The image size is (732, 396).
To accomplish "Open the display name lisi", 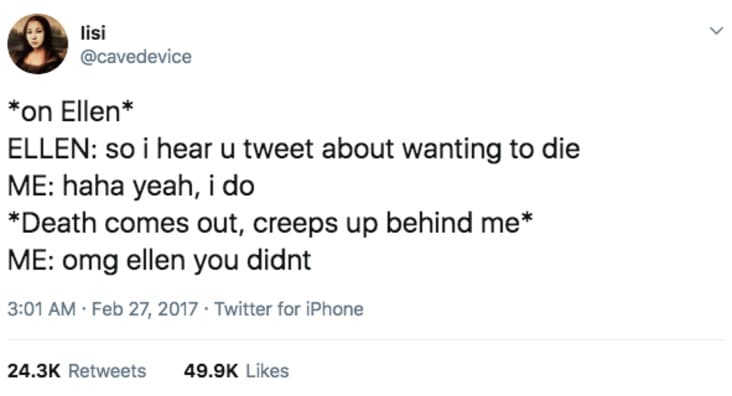I will click(93, 32).
